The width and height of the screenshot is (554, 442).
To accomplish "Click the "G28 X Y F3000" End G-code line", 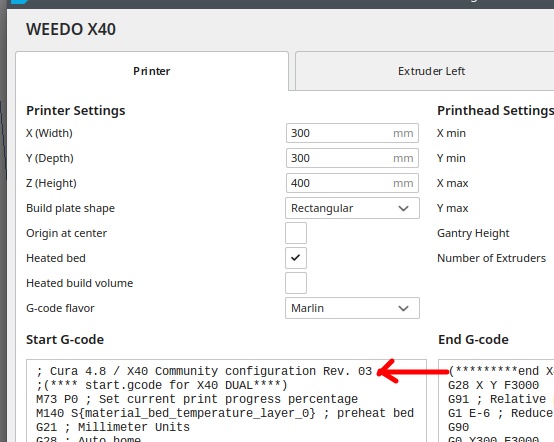I will [494, 385].
